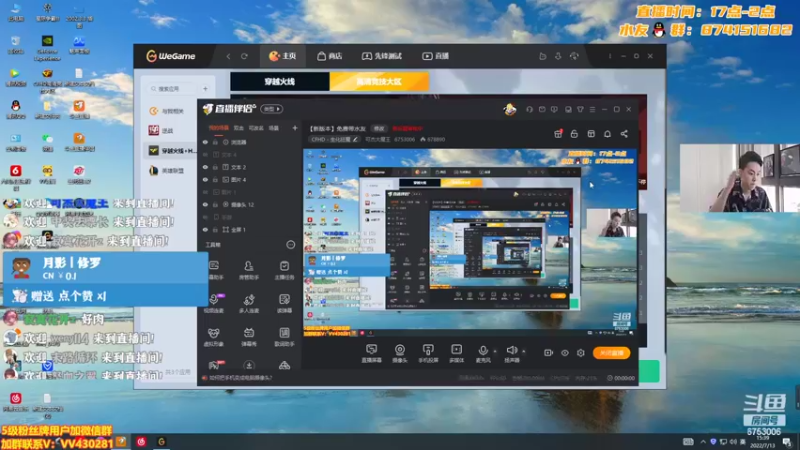
Task: Open the notification bell in streaming app
Action: (x=607, y=134)
